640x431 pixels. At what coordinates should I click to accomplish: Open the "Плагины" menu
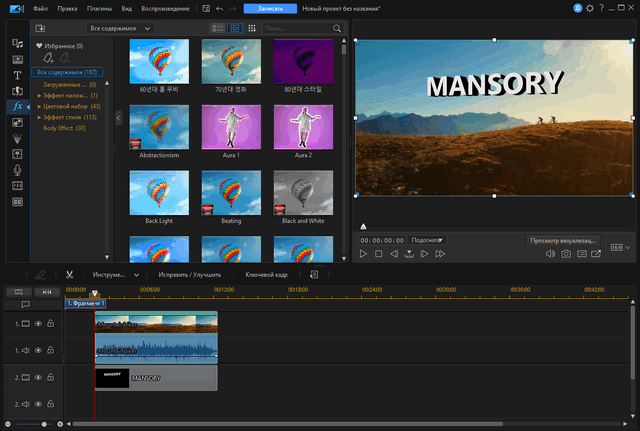[x=98, y=8]
